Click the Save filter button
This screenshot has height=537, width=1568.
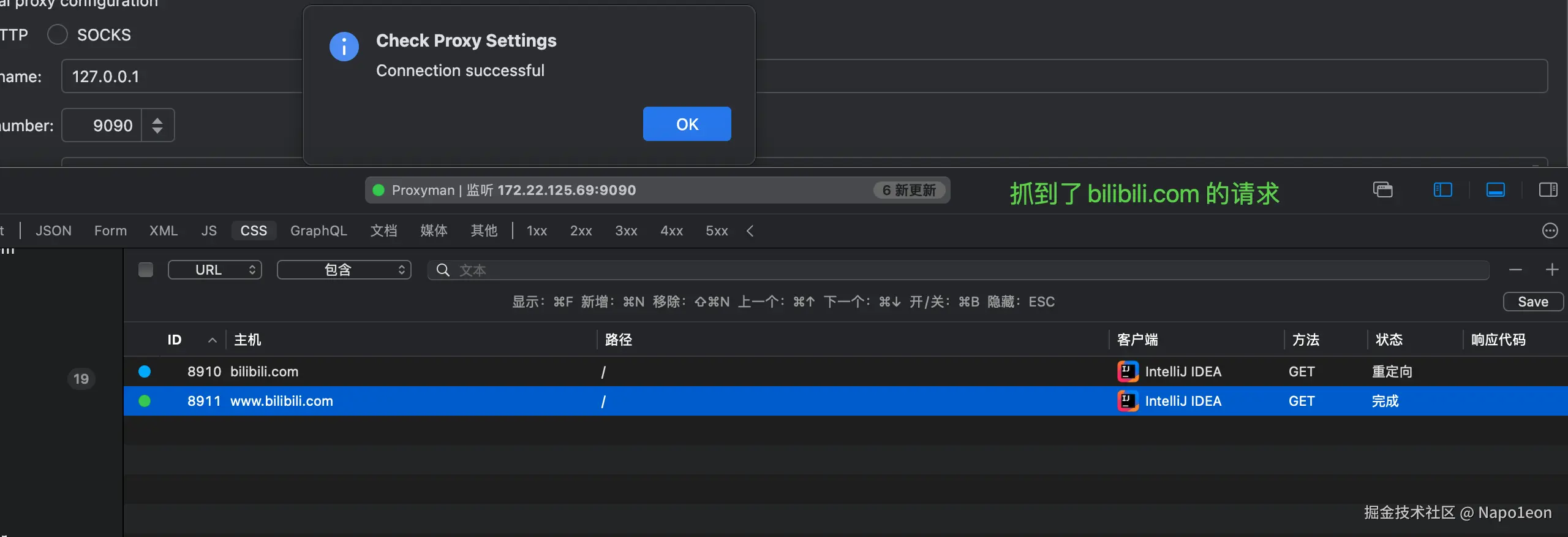click(1533, 302)
